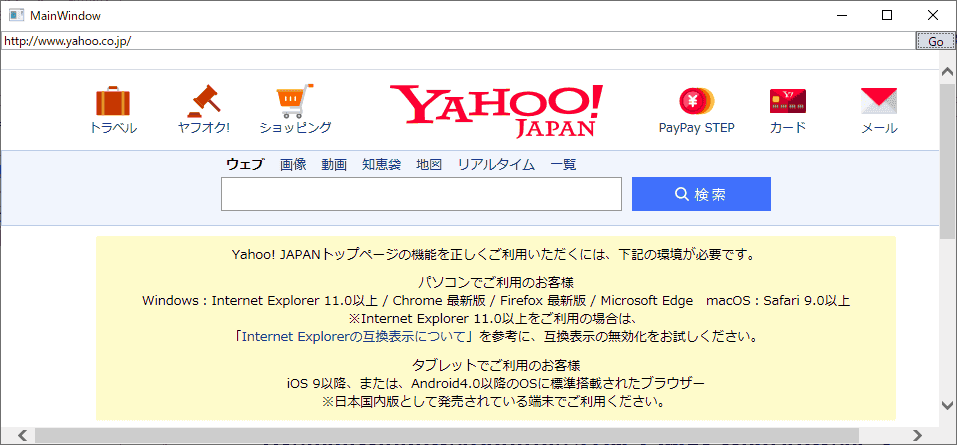
Task: Click the カード text link
Action: pyautogui.click(x=788, y=128)
